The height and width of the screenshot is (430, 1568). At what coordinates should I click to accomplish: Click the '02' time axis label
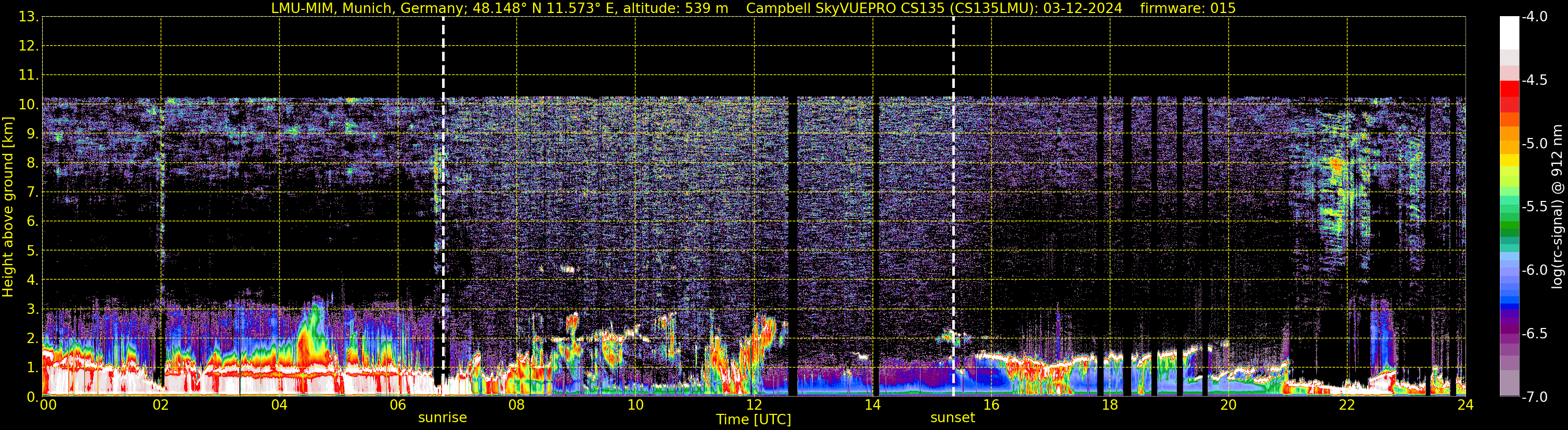pyautogui.click(x=161, y=405)
